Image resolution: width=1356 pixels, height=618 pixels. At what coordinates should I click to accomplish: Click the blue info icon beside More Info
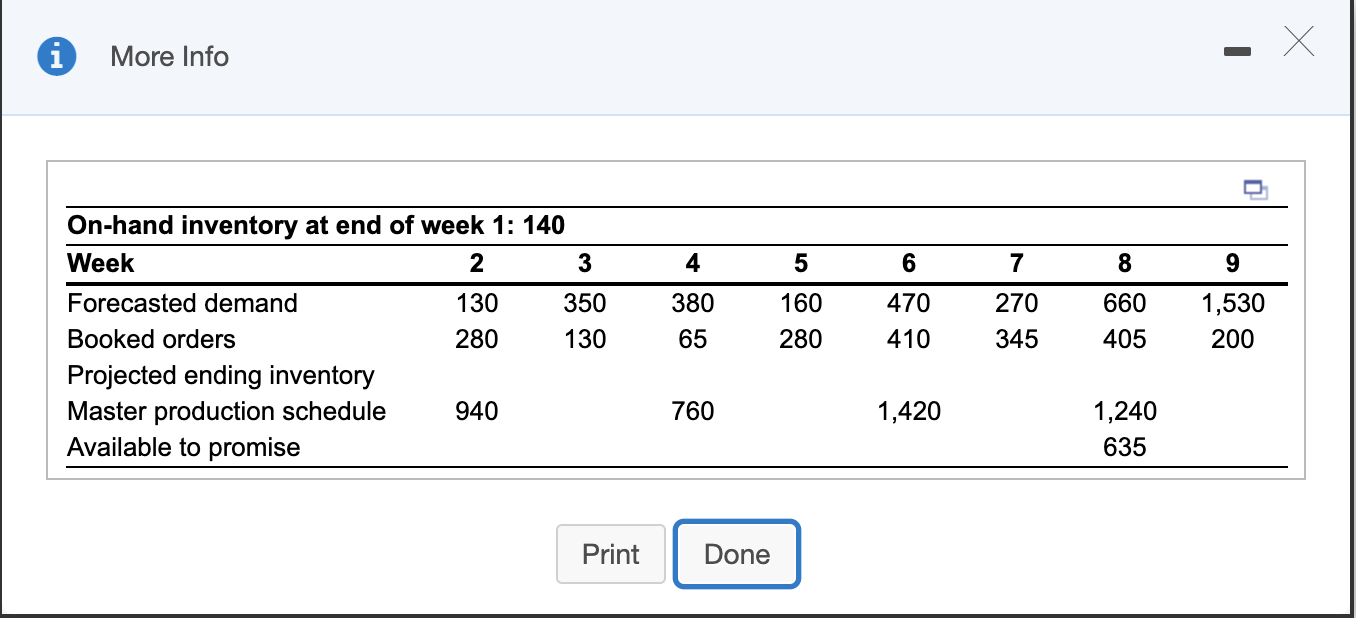56,56
